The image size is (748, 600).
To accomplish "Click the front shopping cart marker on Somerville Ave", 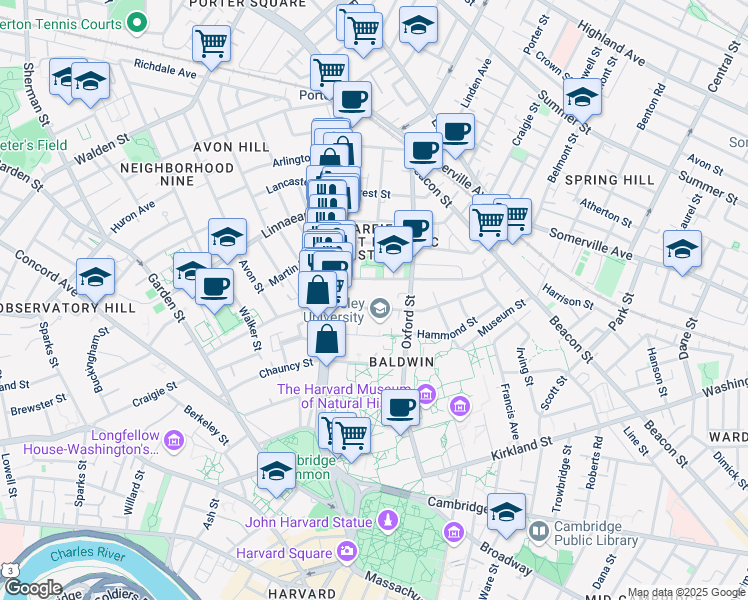I will (x=488, y=223).
